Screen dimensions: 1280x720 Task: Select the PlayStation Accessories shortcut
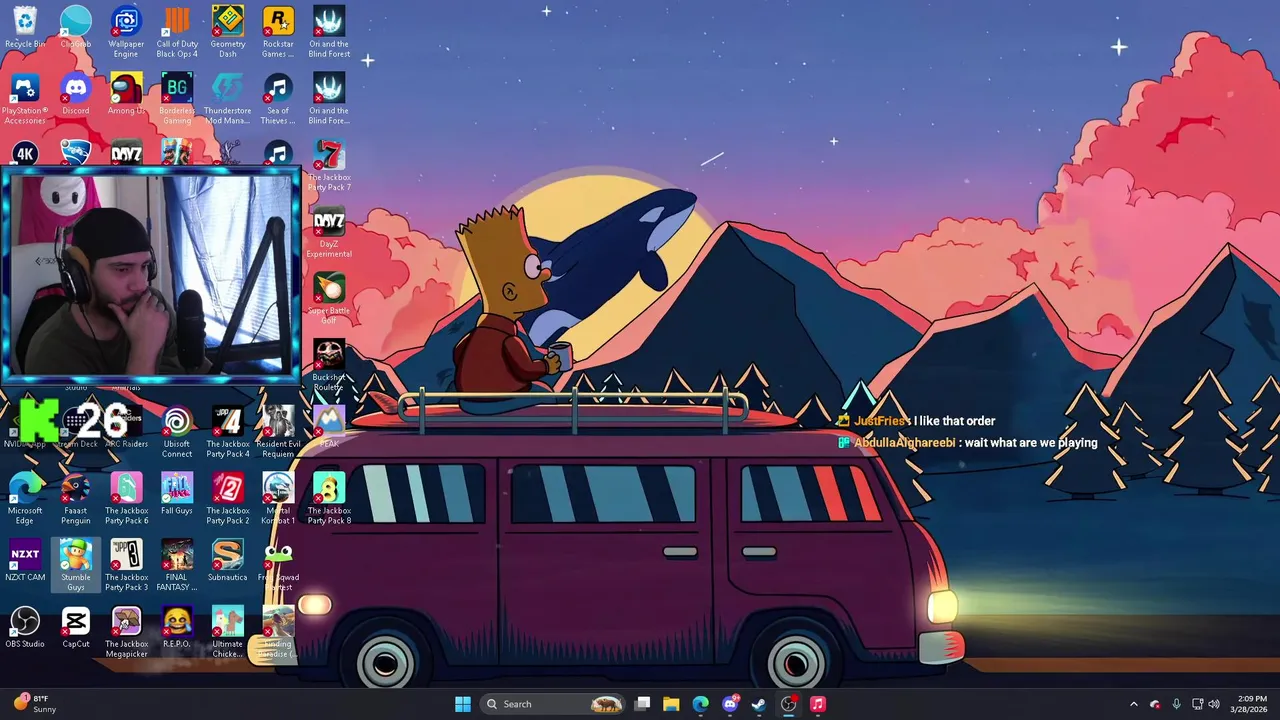(25, 99)
